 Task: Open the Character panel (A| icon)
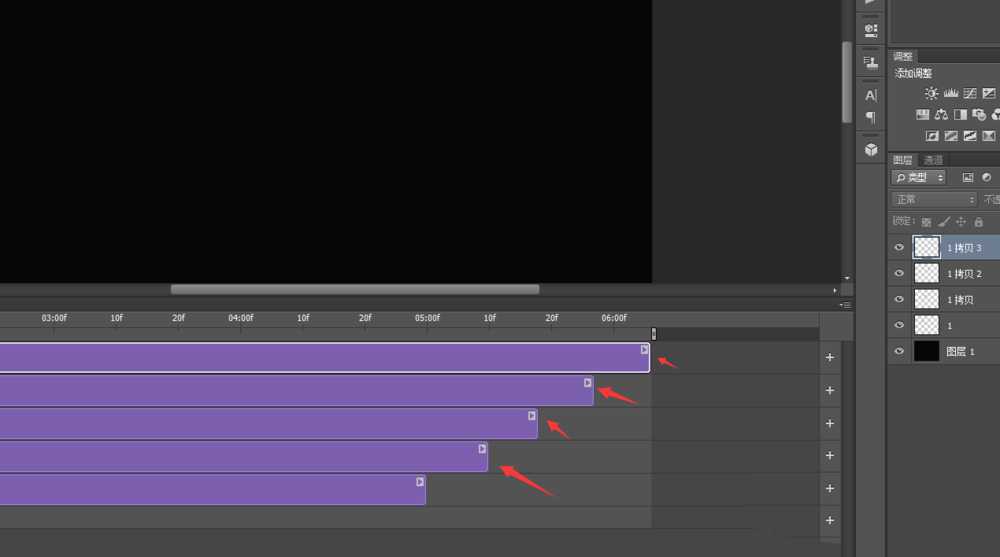click(x=870, y=95)
